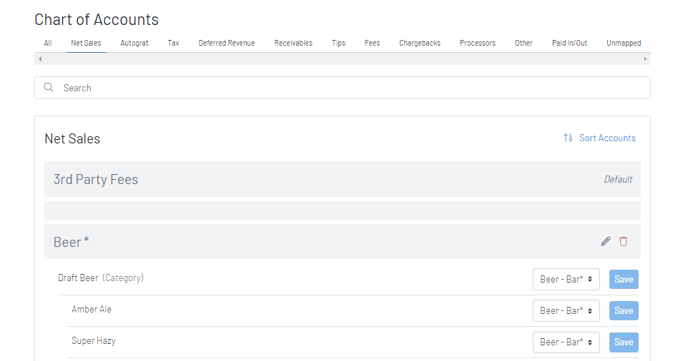Go to the Deferred Revenue tab
The width and height of the screenshot is (688, 361).
[x=226, y=43]
